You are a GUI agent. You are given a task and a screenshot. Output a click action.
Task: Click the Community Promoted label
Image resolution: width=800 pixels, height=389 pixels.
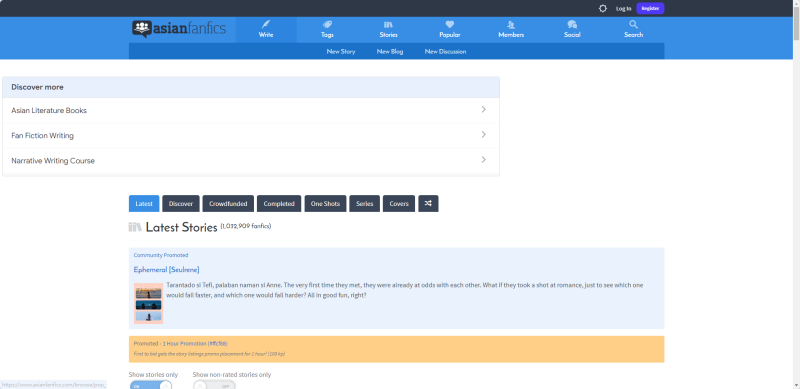(x=161, y=255)
